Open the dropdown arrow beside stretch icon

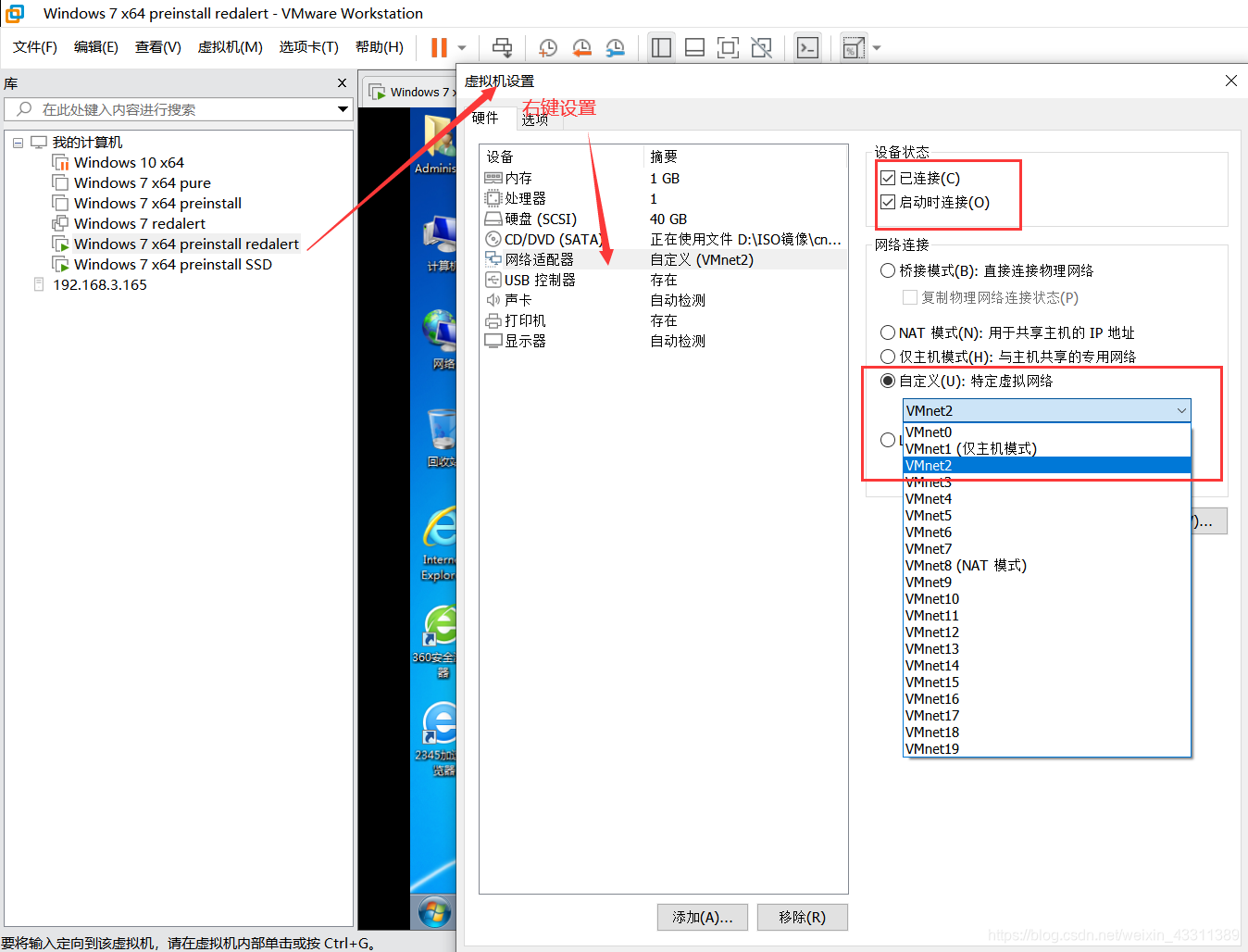pos(877,47)
